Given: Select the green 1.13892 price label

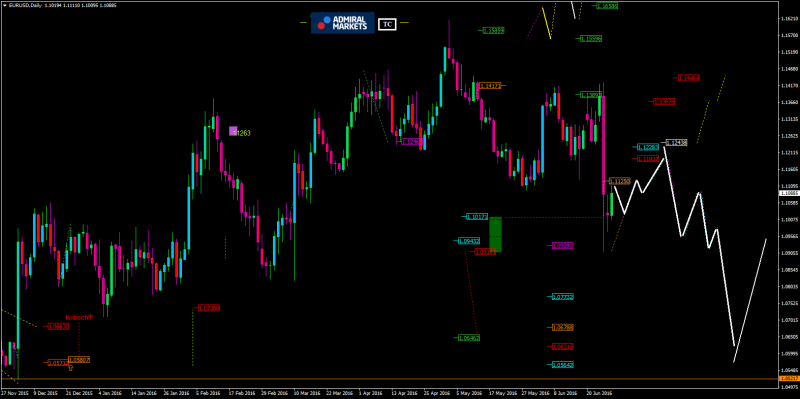Looking at the screenshot, I should tap(591, 95).
